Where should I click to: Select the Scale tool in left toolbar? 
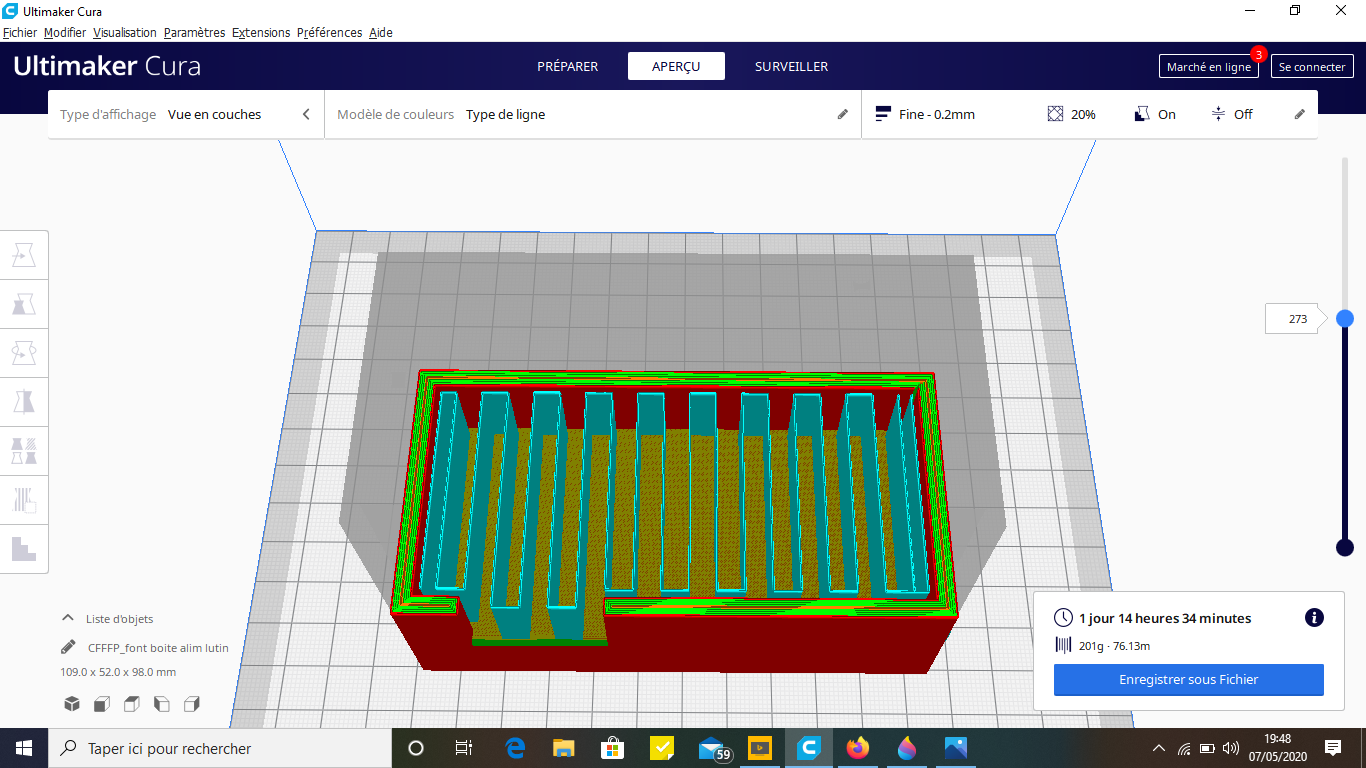tap(24, 305)
